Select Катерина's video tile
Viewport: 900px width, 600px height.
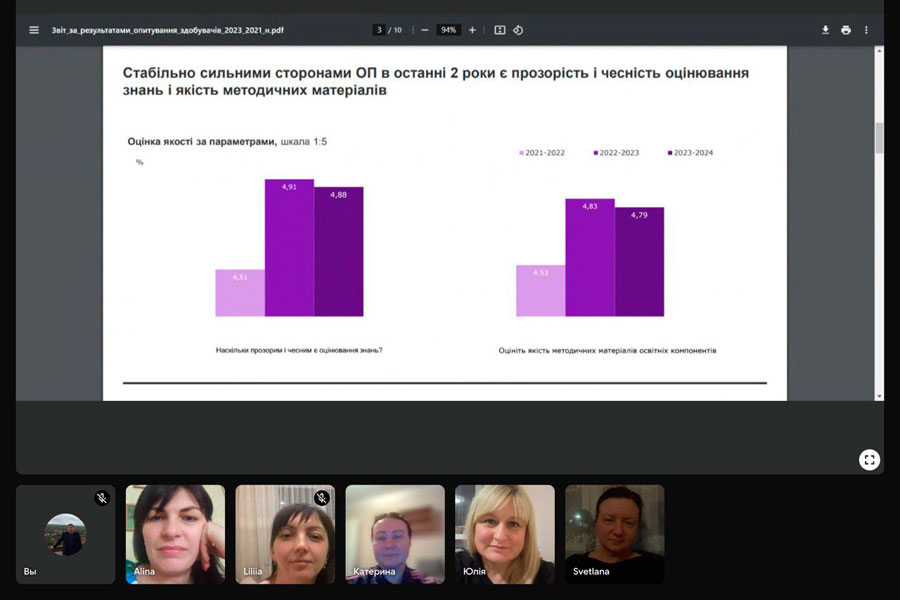coord(395,534)
